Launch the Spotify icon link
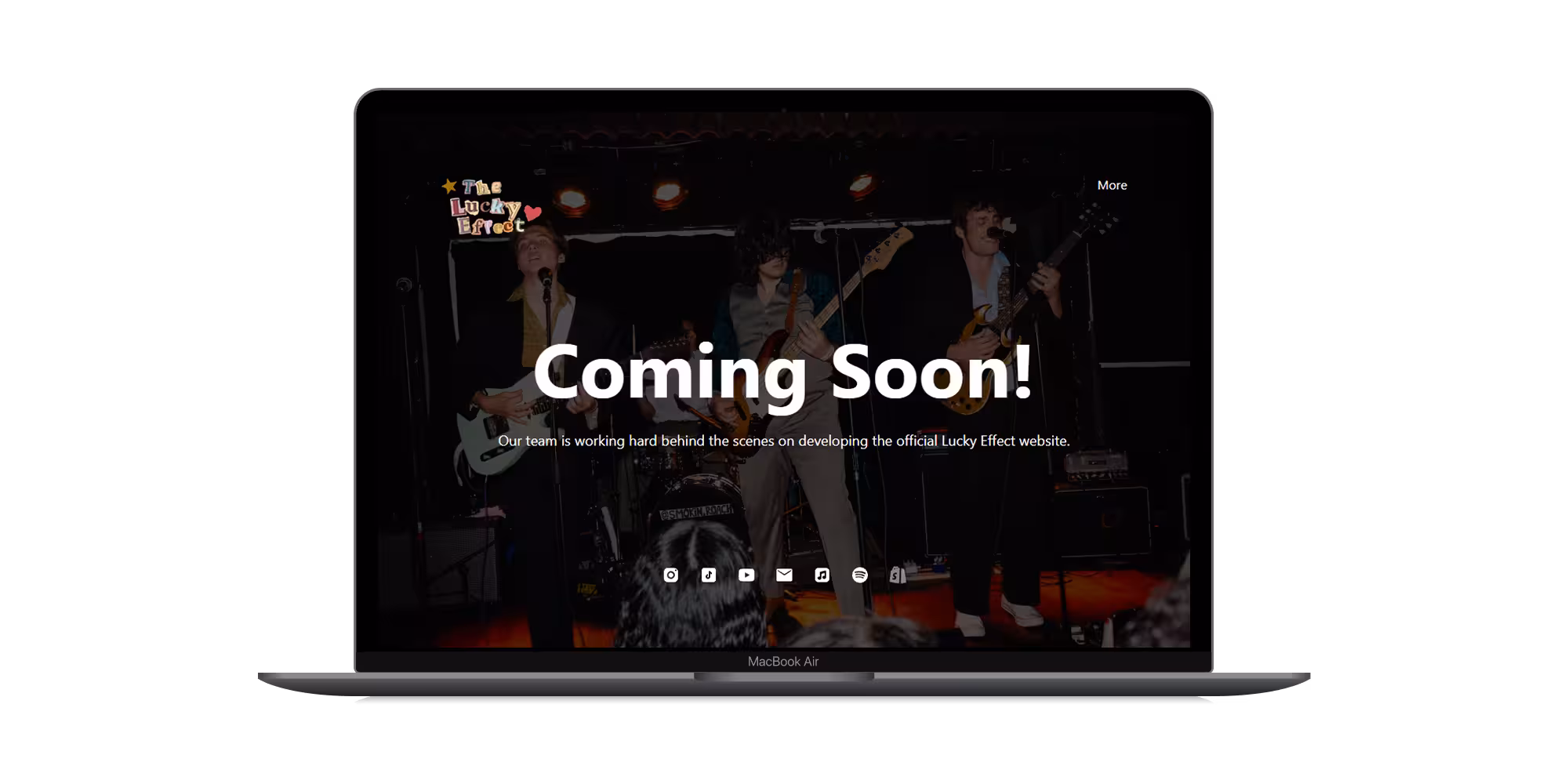This screenshot has width=1568, height=784. [x=859, y=575]
